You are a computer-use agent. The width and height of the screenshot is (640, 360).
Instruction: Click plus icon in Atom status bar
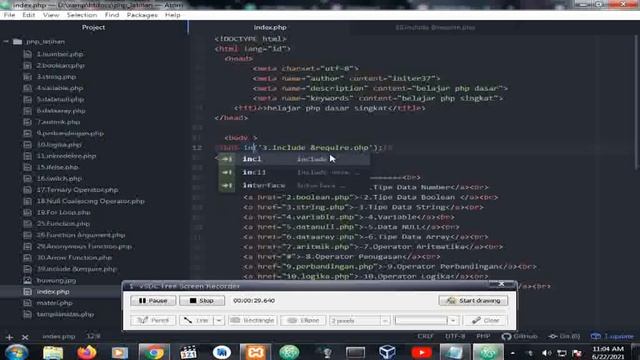tap(9, 337)
